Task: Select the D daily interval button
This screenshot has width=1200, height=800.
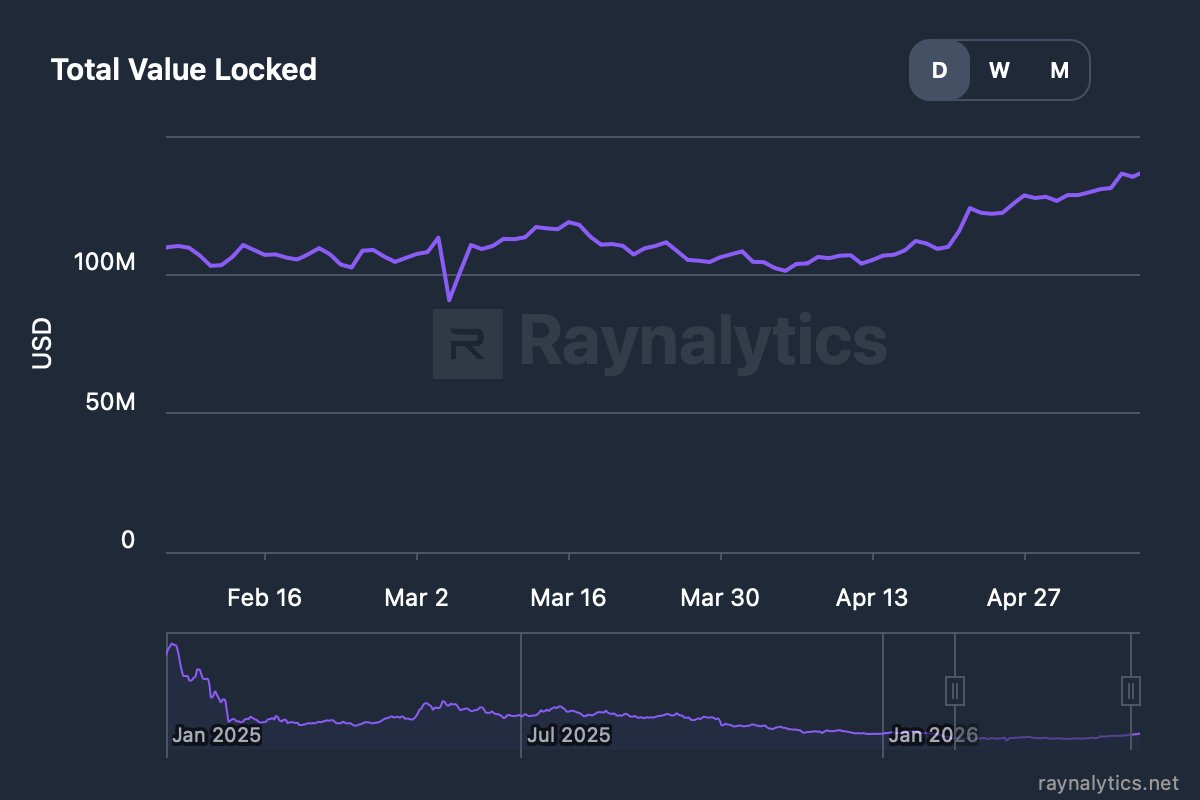Action: pos(939,70)
